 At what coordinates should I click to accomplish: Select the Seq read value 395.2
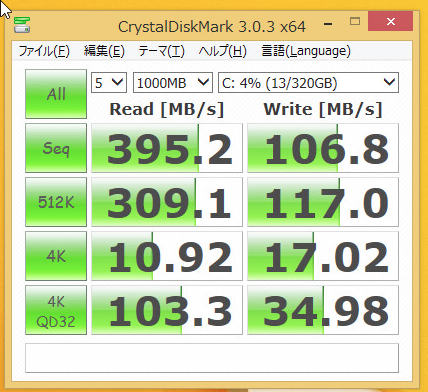click(167, 148)
